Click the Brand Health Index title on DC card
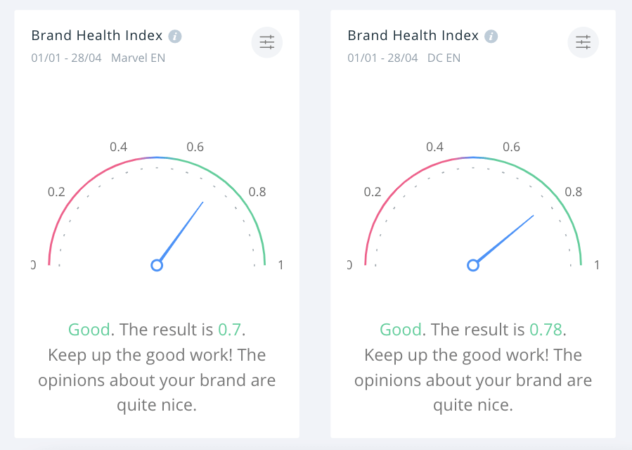Screen dimensions: 632x450 (413, 36)
